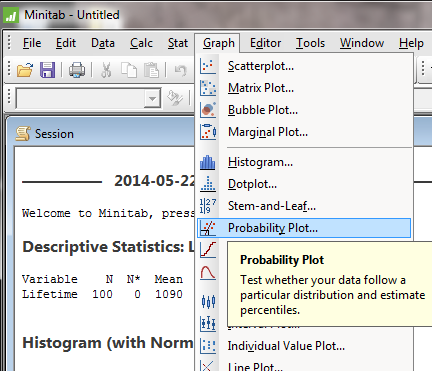Viewport: 432px width, 371px height.
Task: Choose Individual Value Plot... menu entry
Action: (304, 346)
